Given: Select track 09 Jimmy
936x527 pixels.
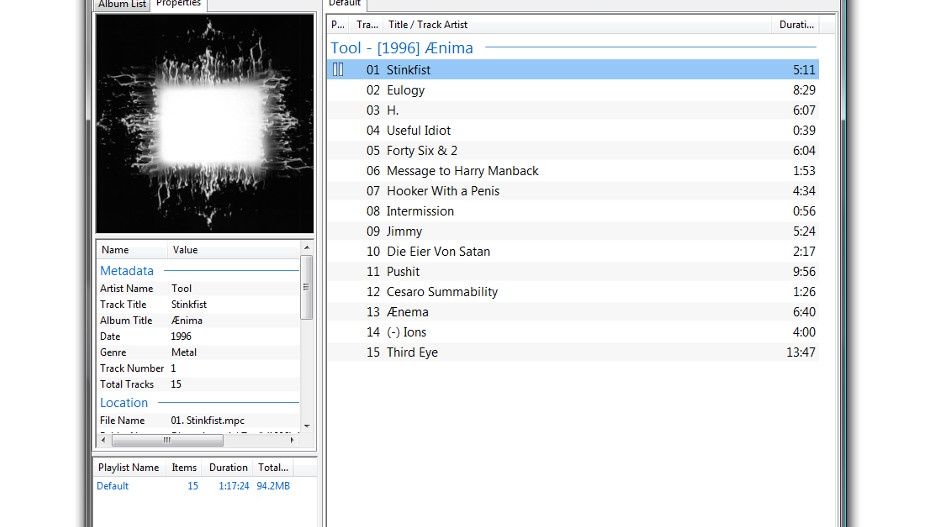Looking at the screenshot, I should tap(573, 232).
